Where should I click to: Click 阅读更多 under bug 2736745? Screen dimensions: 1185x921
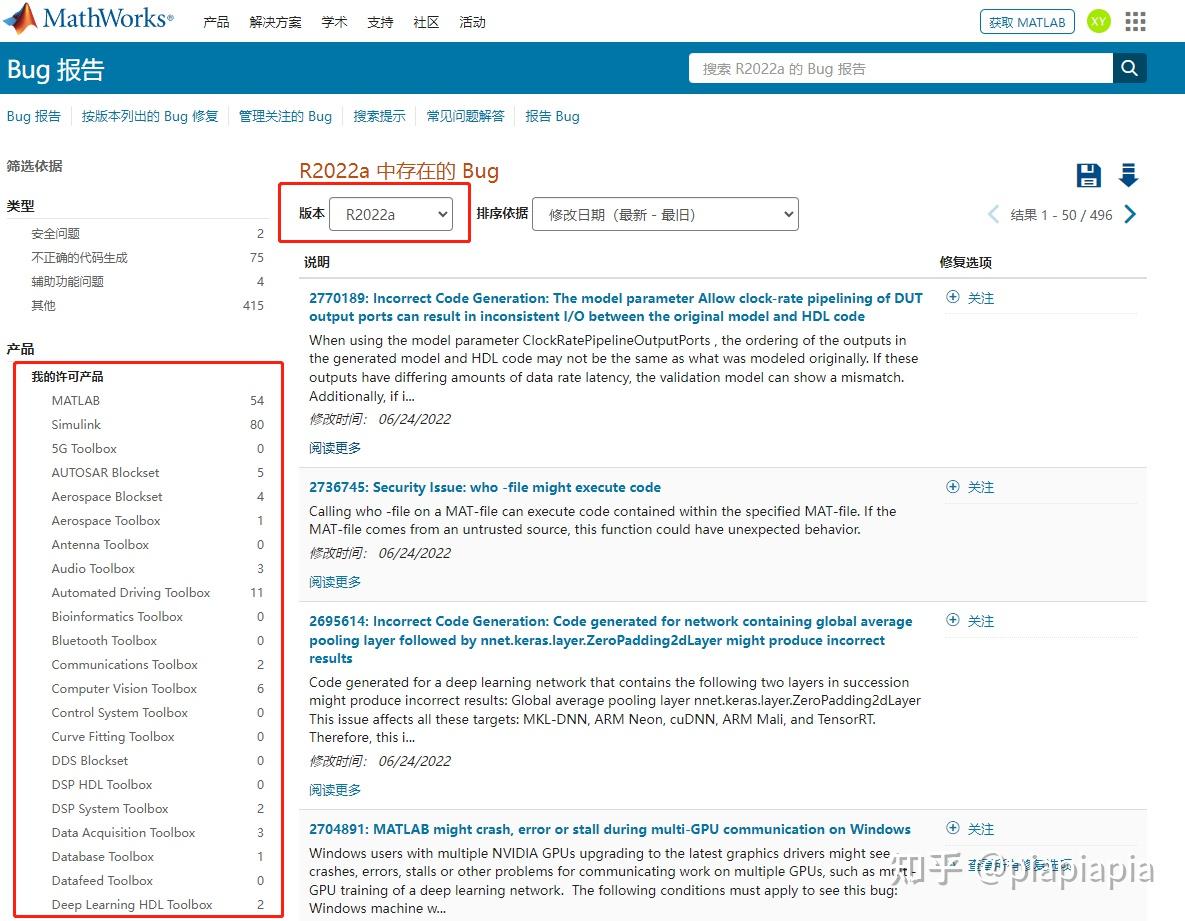[335, 582]
